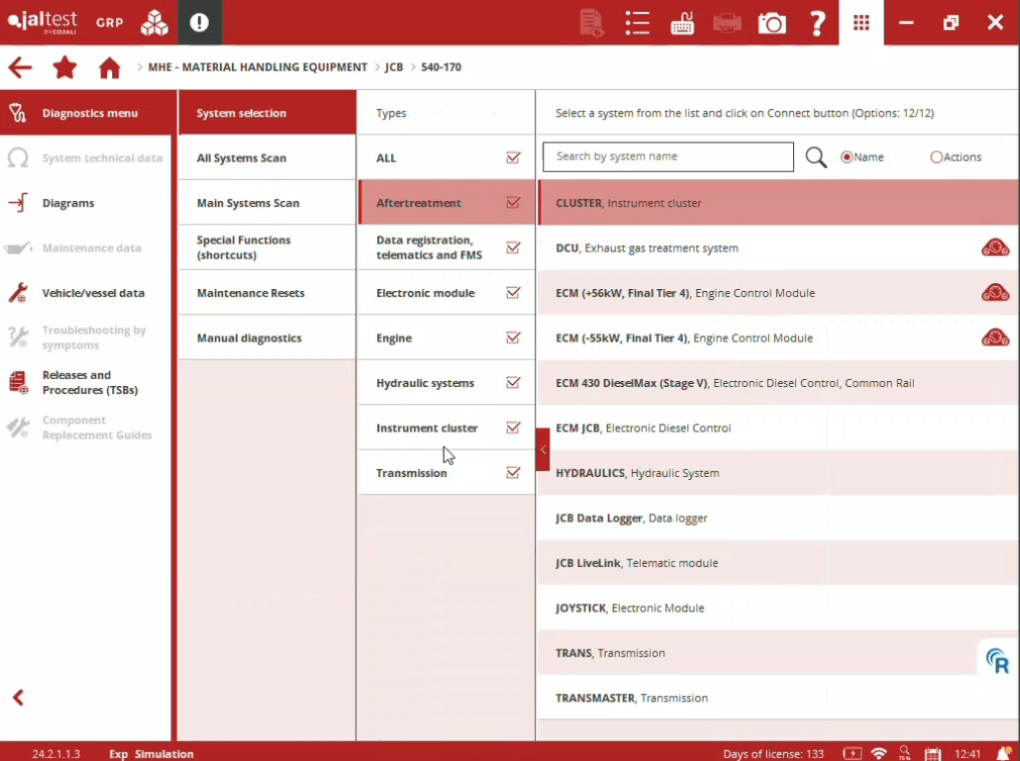Collapse the left sidebar with bottom chevron
This screenshot has height=761, width=1020.
click(18, 698)
